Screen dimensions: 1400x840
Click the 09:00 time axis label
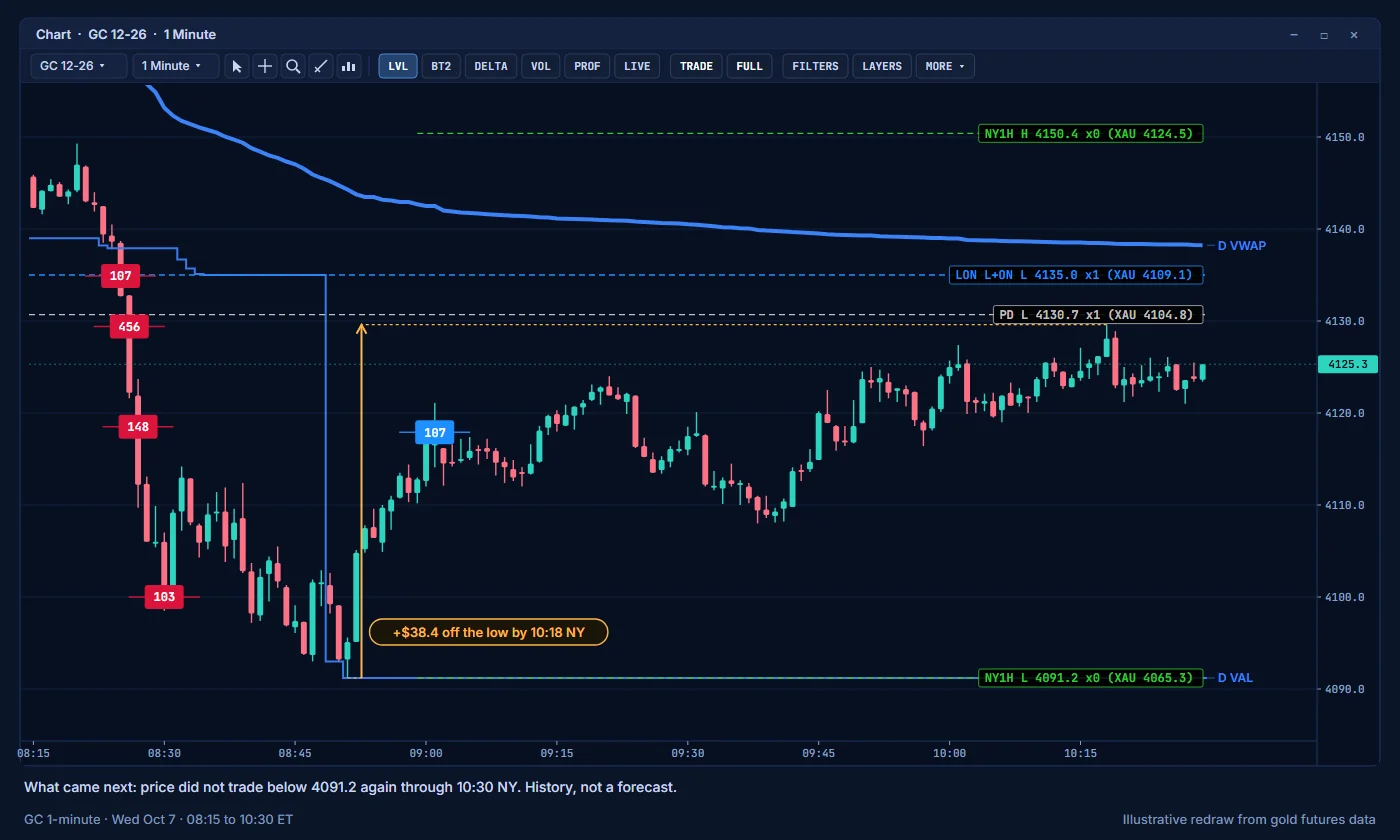tap(426, 753)
